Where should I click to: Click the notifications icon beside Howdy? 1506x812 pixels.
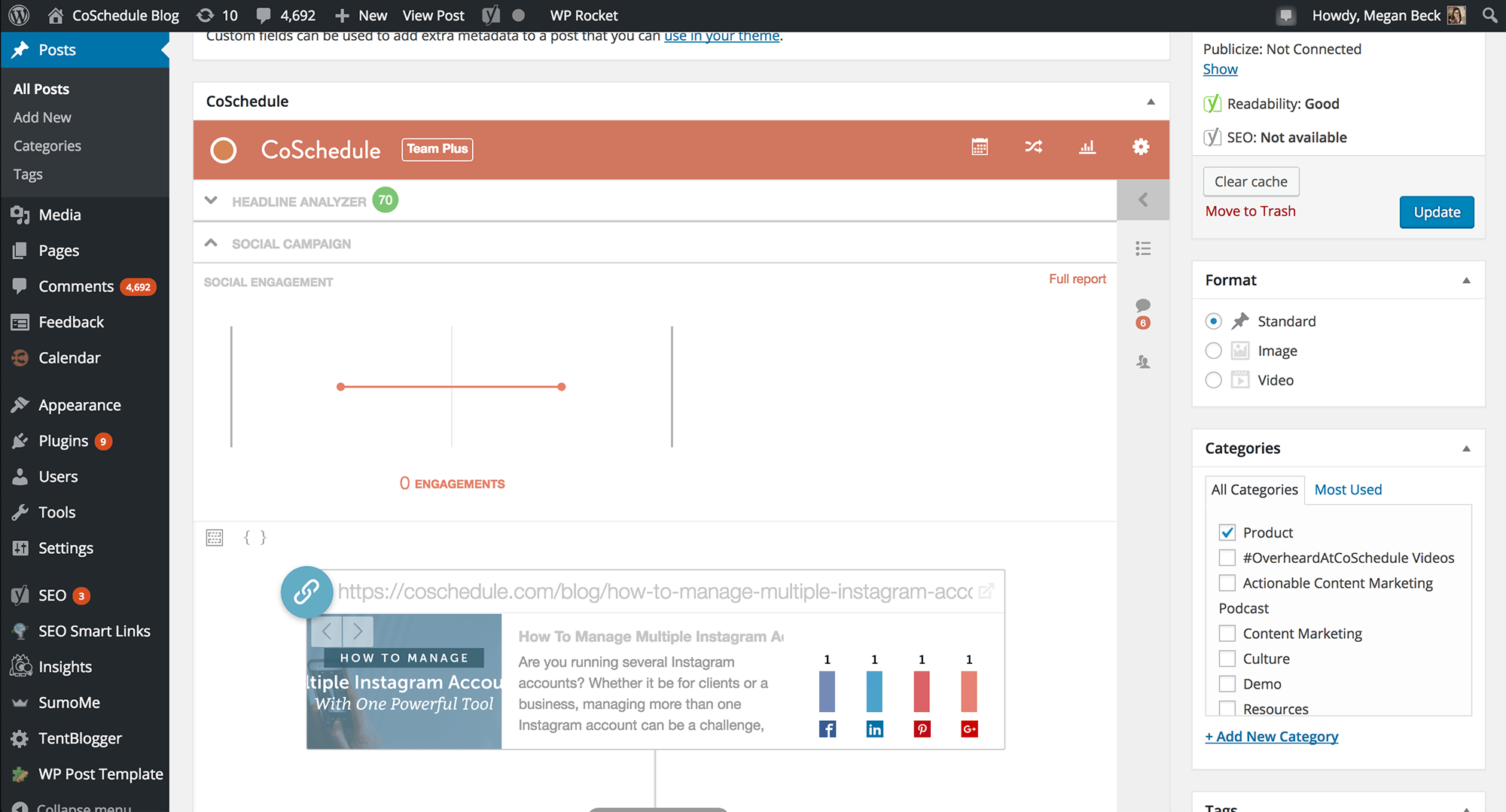[x=1286, y=16]
